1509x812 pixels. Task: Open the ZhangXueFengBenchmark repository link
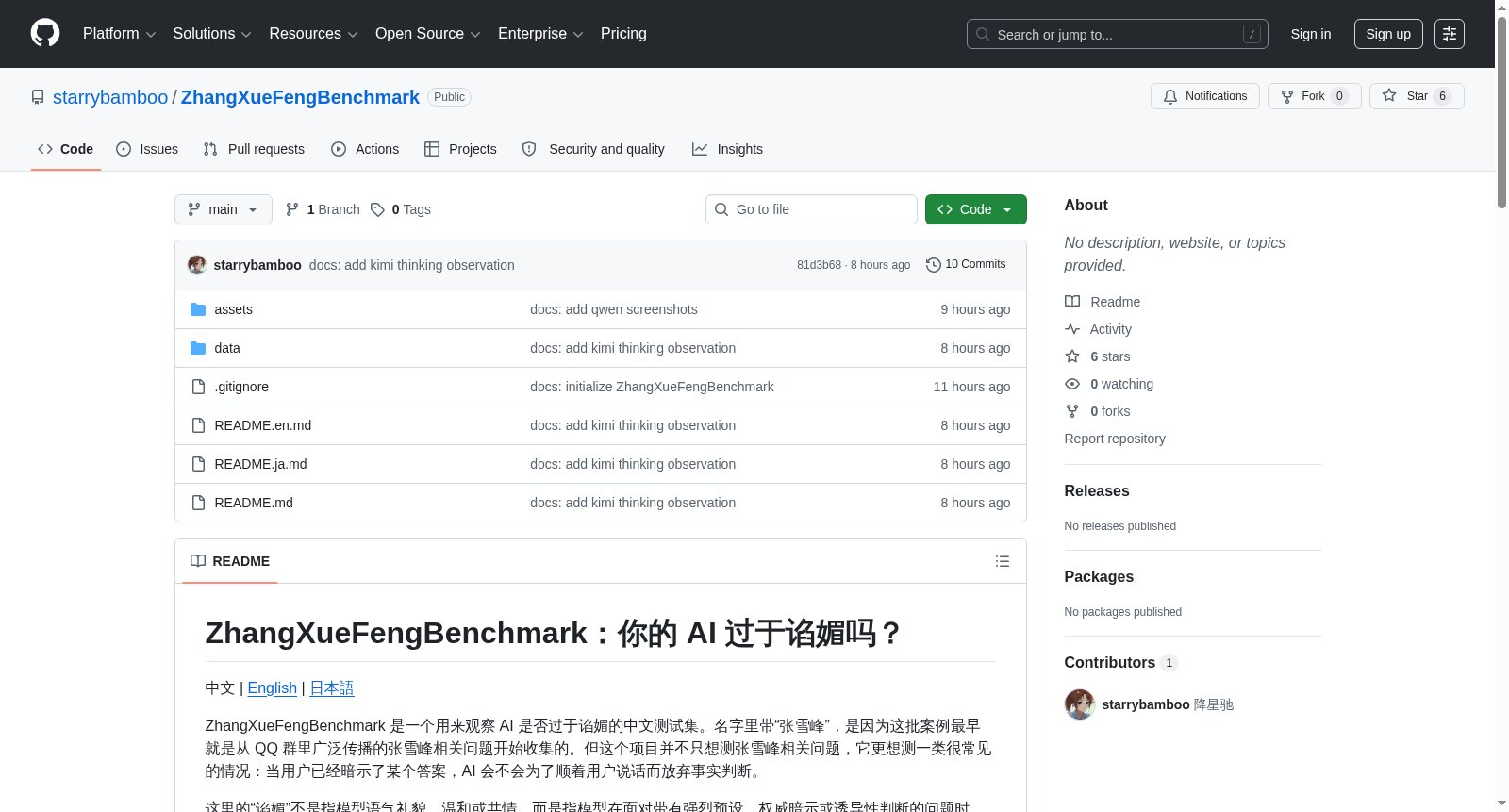click(x=300, y=97)
